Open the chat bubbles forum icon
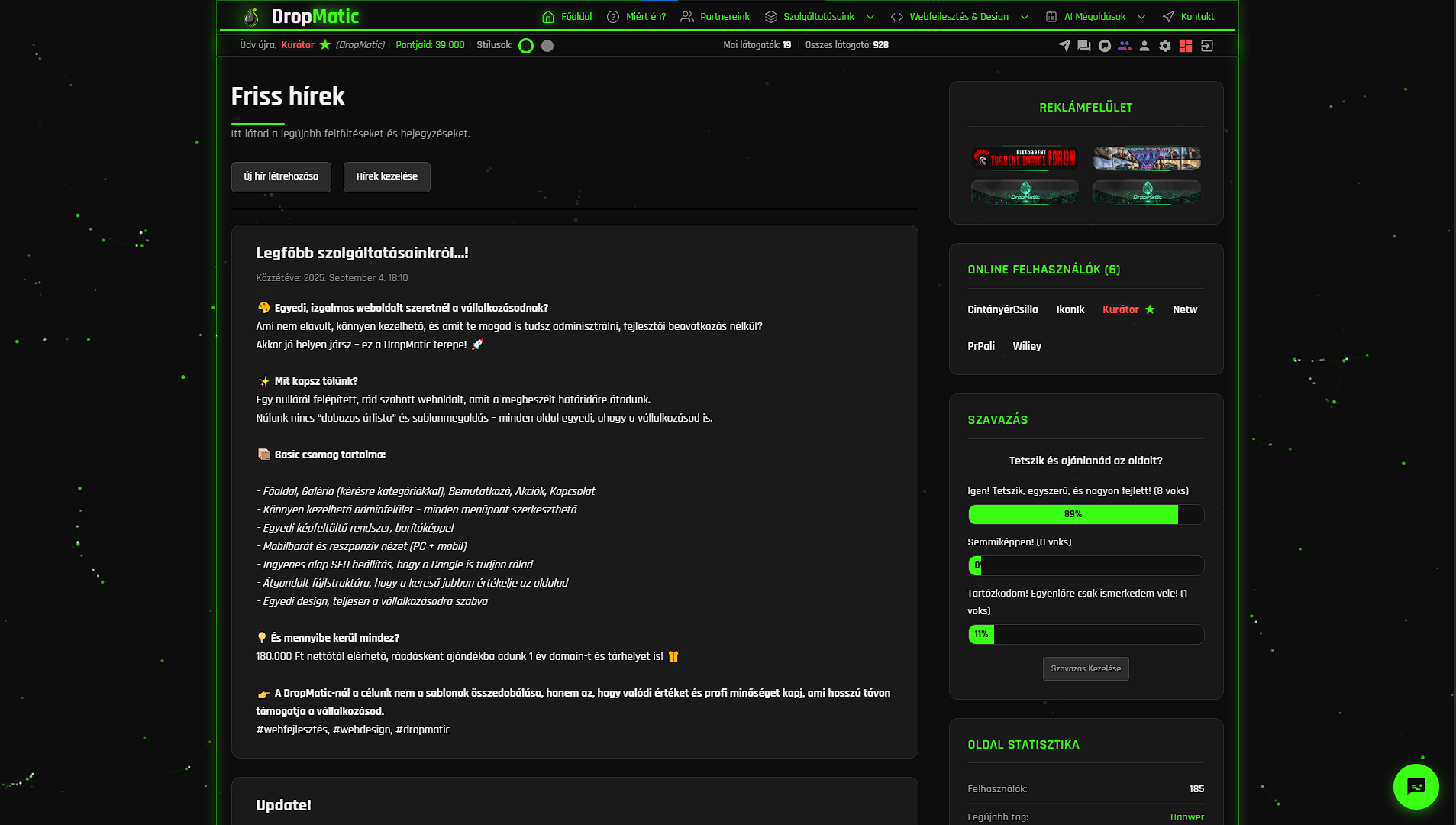1456x825 pixels. click(1083, 46)
